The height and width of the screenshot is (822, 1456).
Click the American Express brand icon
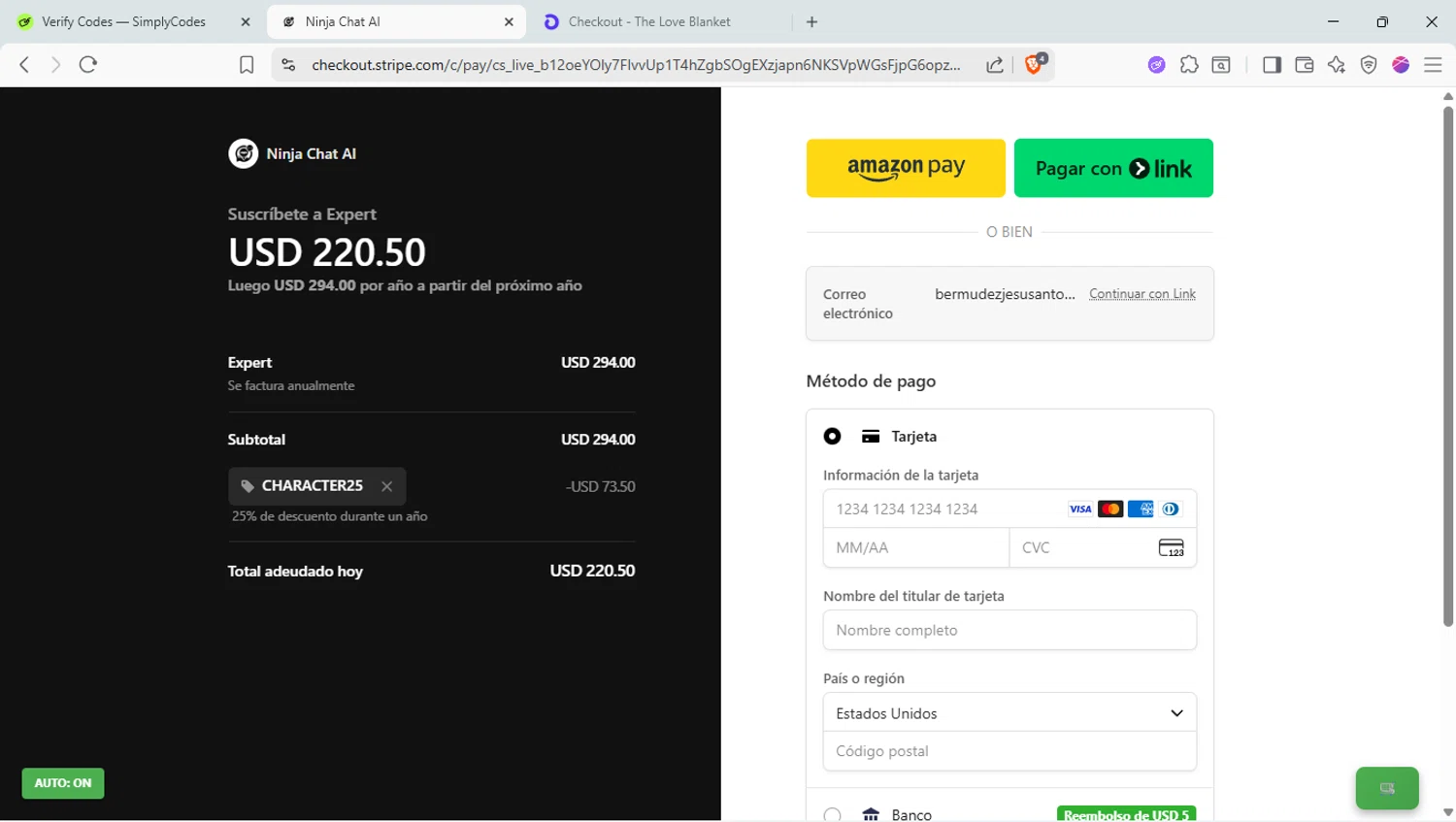pos(1141,509)
